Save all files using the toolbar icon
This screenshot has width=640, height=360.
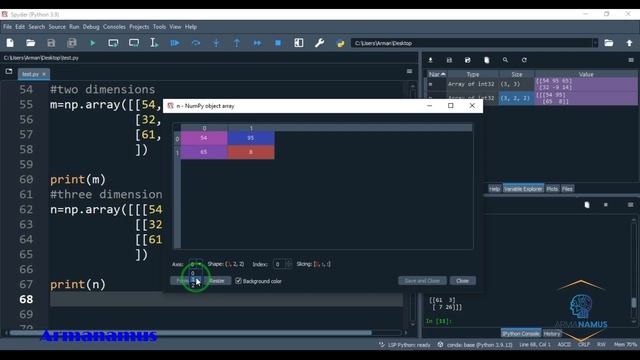click(72, 43)
